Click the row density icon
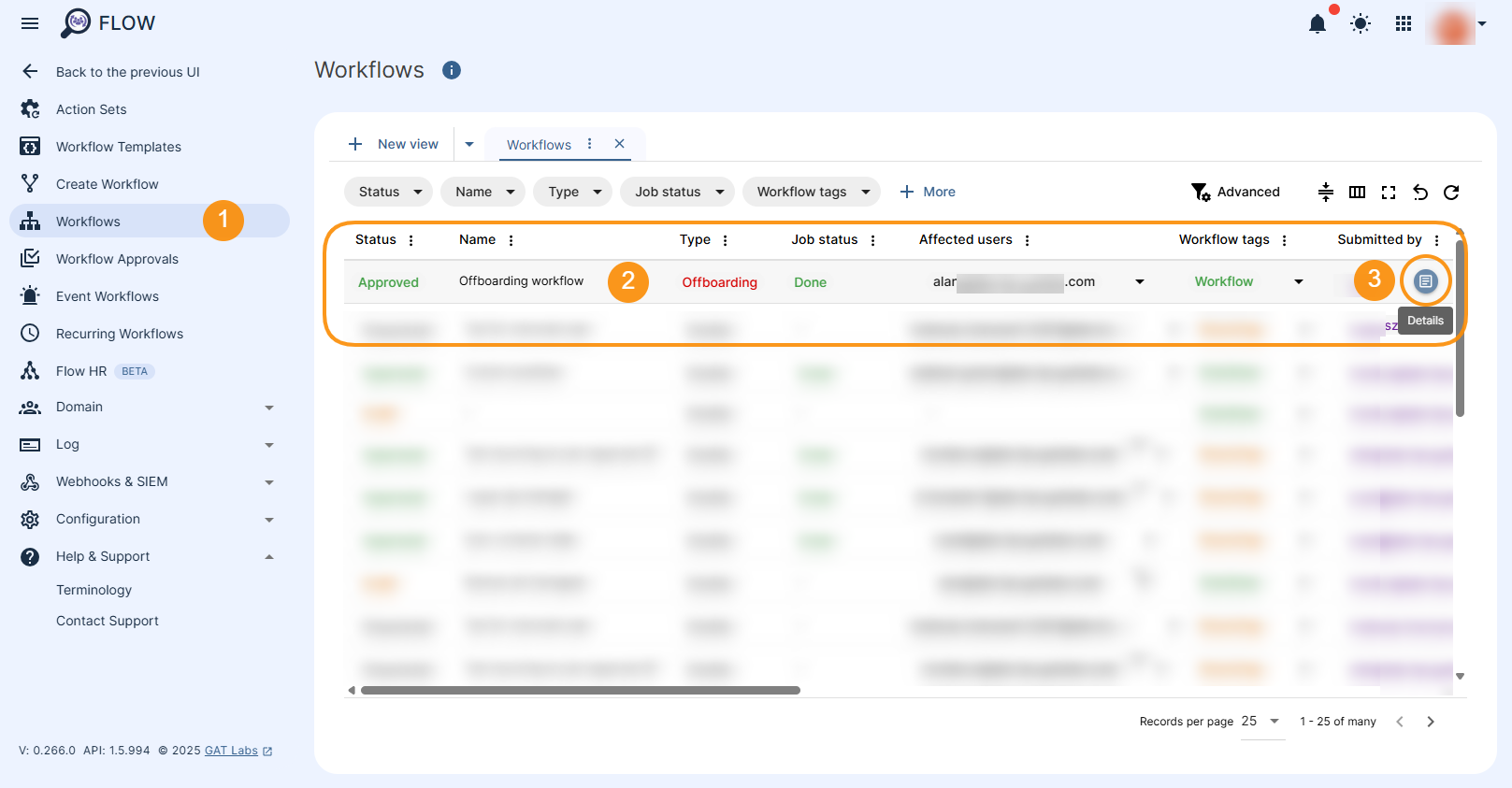The image size is (1512, 788). pyautogui.click(x=1326, y=192)
